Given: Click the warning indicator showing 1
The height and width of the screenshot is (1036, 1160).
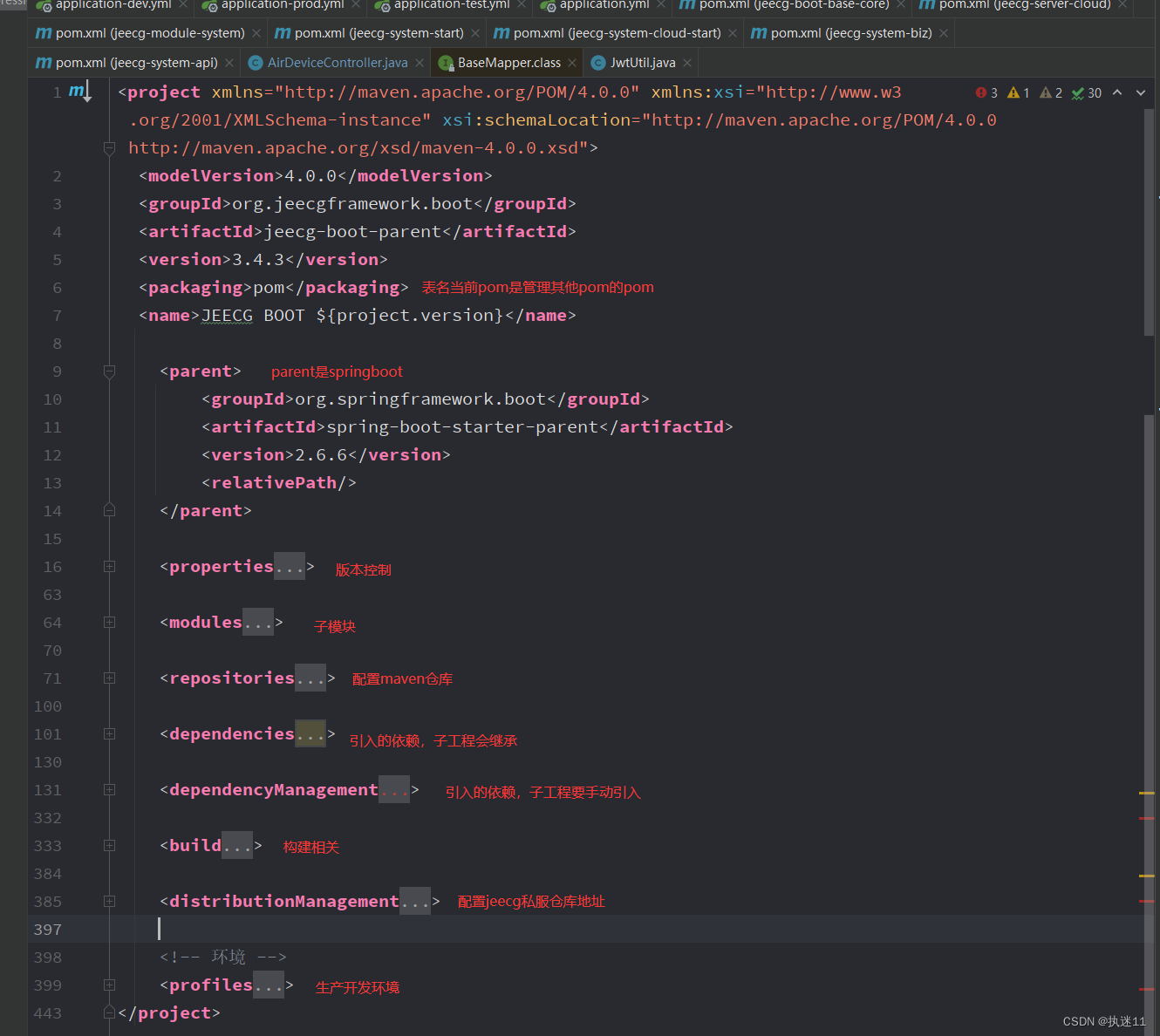Looking at the screenshot, I should [x=1019, y=92].
